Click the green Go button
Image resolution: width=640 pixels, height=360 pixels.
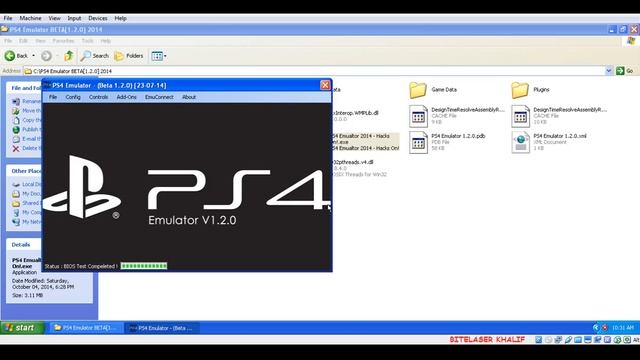click(x=625, y=71)
